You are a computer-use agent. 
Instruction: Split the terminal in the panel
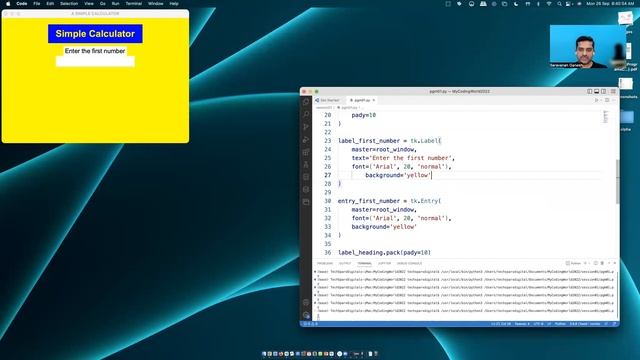[596, 263]
